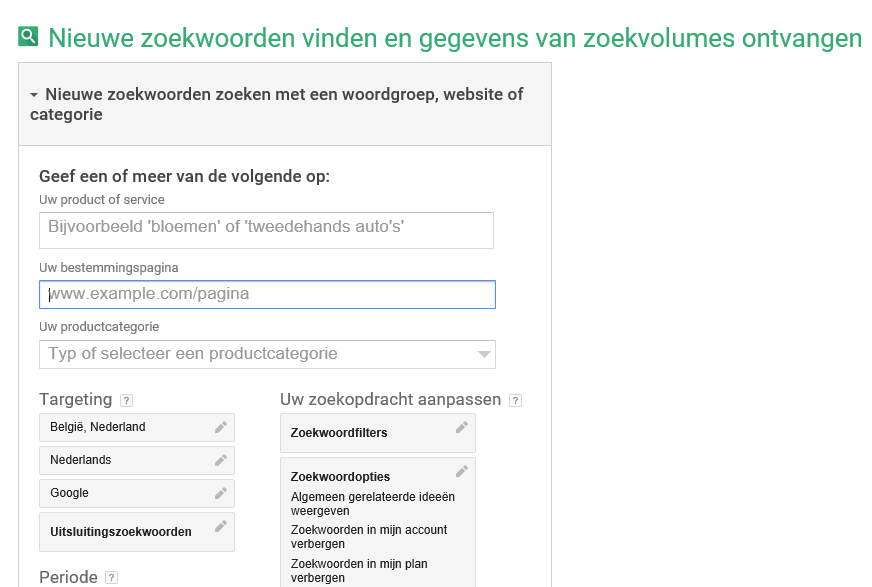Click the green magnifier search icon
872x587 pixels.
(x=28, y=36)
